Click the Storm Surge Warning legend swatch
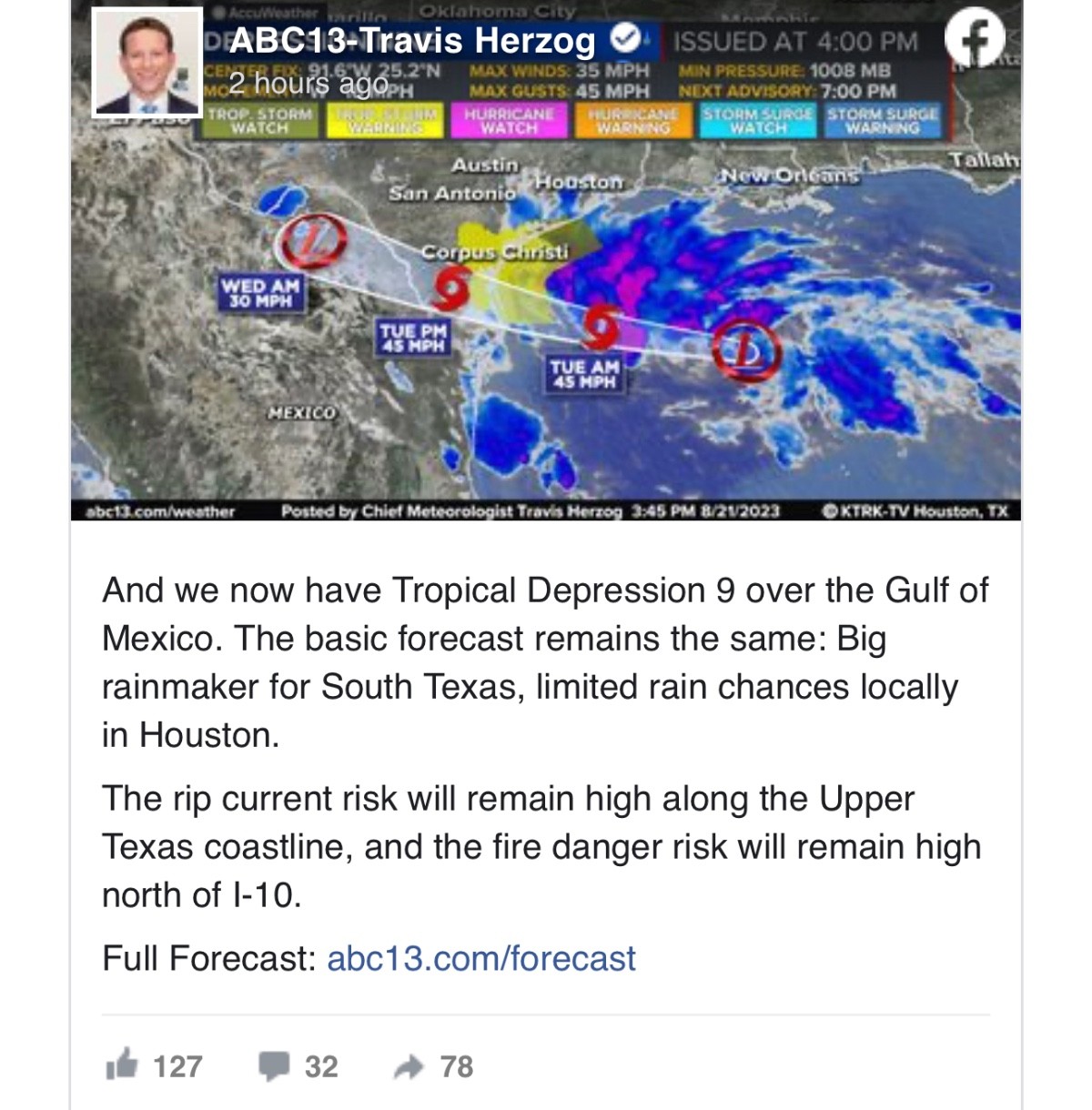 (x=882, y=121)
